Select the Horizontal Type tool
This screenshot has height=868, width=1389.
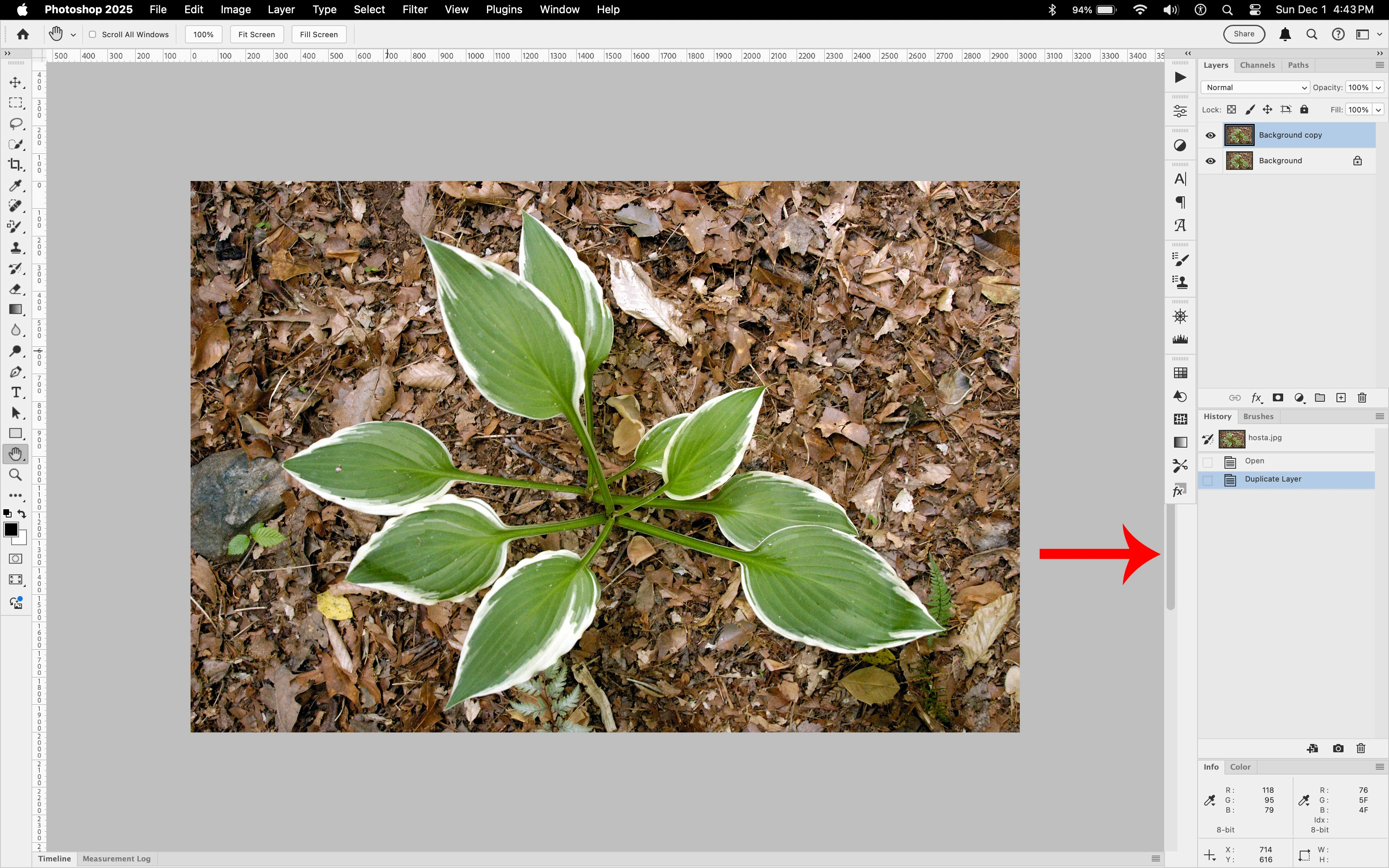(x=15, y=392)
